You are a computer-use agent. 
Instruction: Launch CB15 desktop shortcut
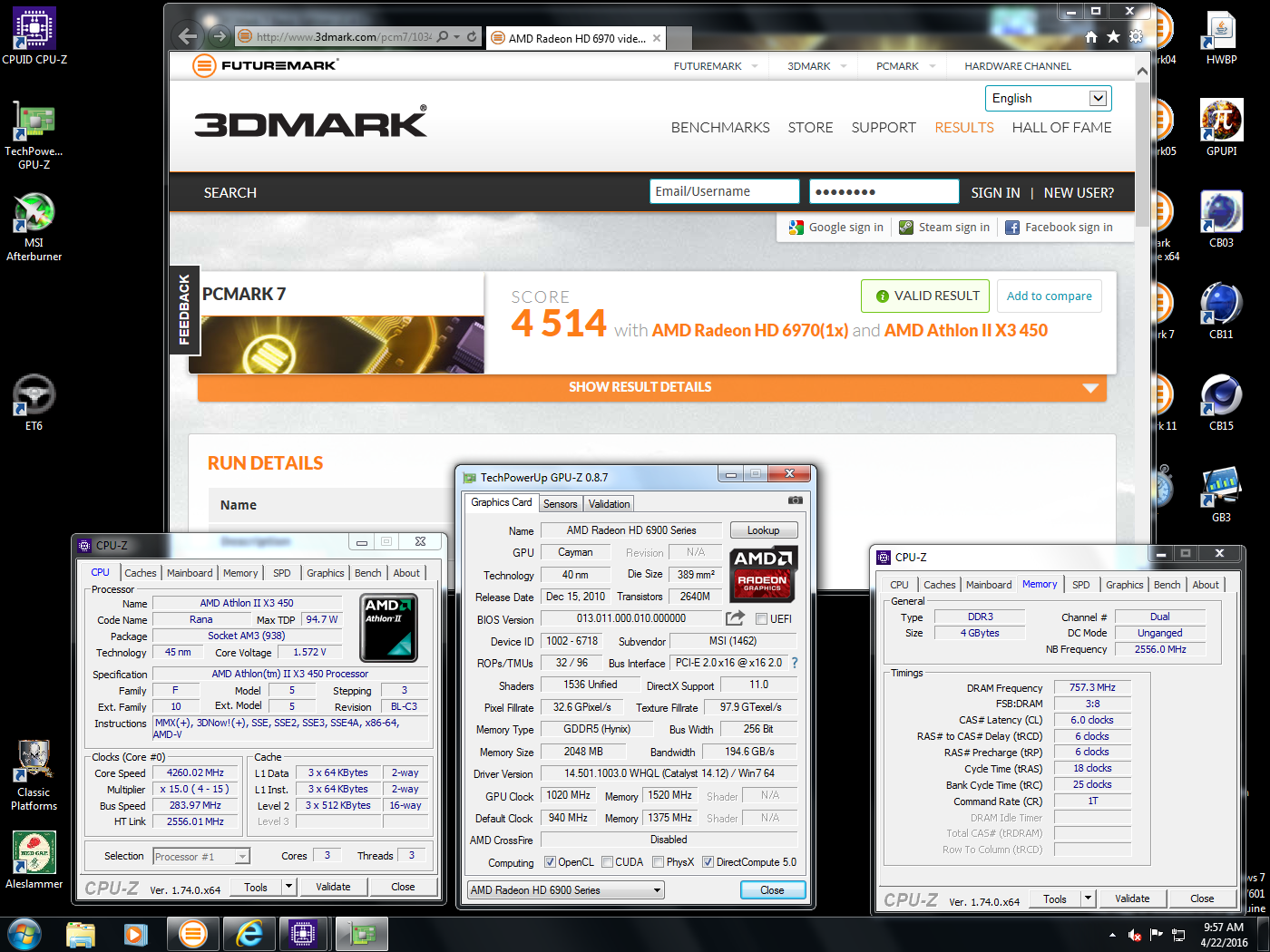[1221, 403]
